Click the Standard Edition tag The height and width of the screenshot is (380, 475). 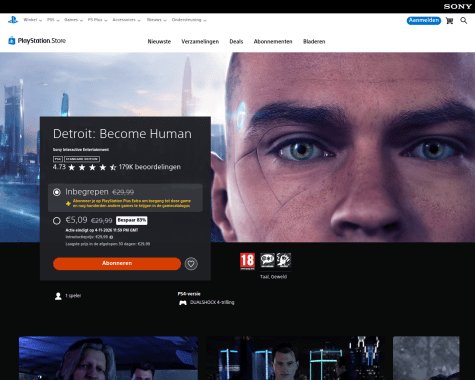pyautogui.click(x=82, y=159)
